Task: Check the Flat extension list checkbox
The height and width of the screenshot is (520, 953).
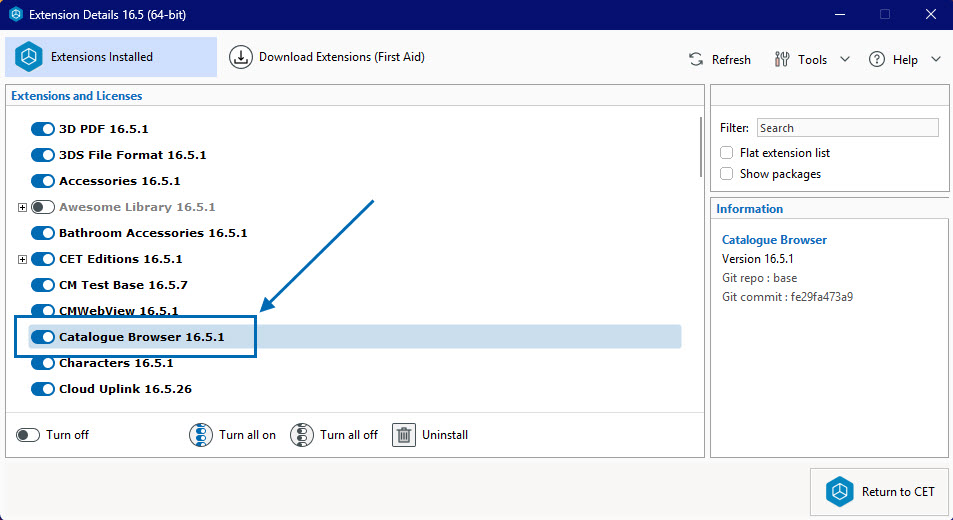Action: tap(726, 152)
